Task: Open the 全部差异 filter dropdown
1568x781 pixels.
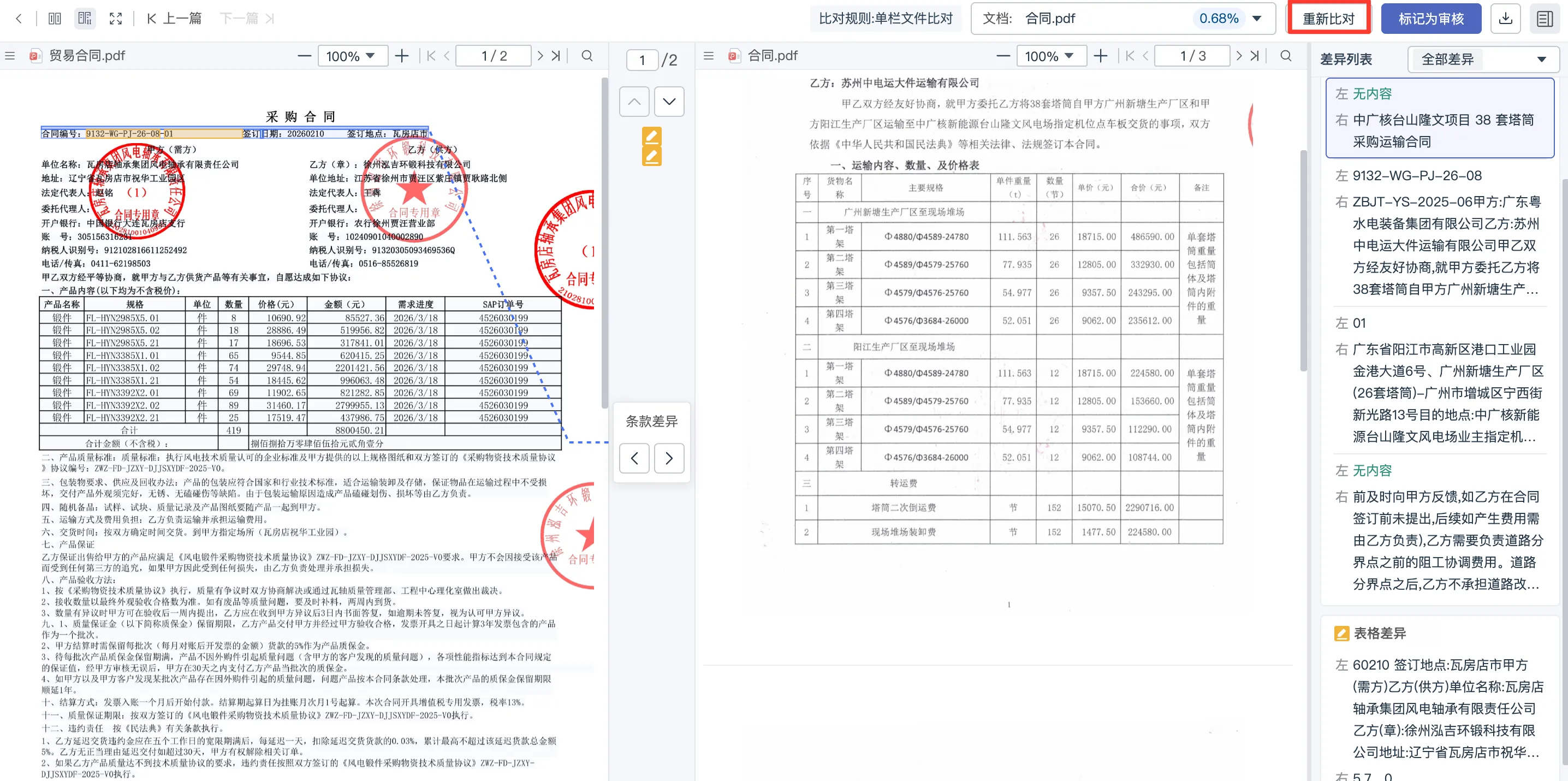Action: [x=1483, y=59]
